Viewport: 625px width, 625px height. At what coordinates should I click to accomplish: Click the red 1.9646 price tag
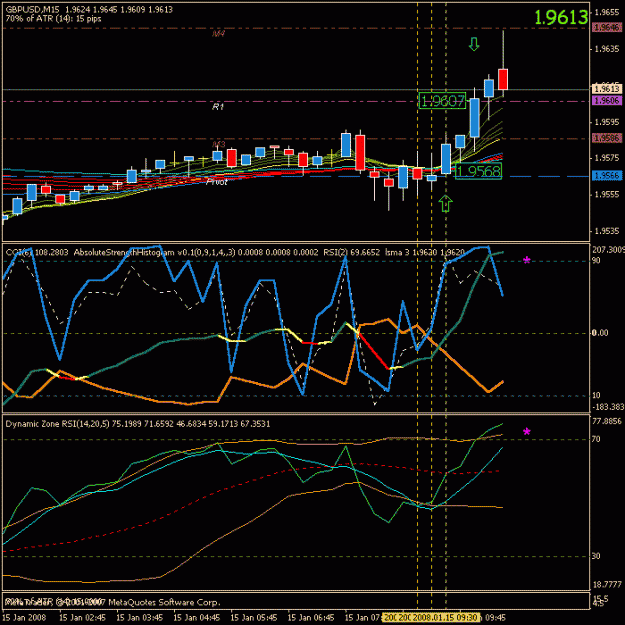pos(607,27)
